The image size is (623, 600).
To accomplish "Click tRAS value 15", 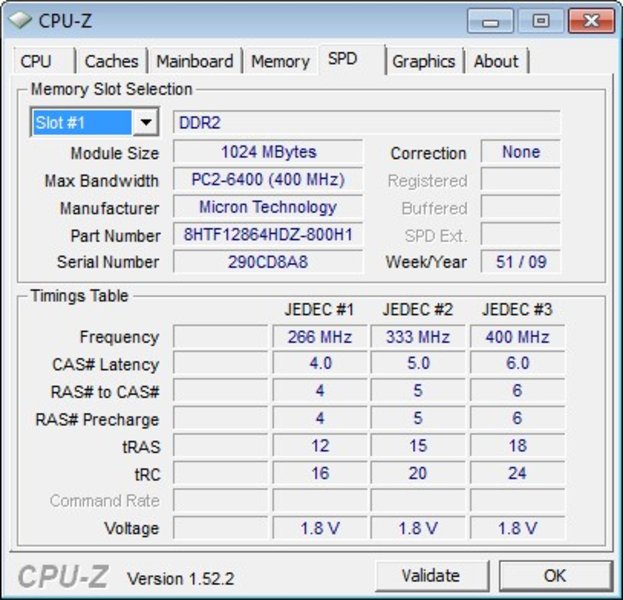I will pyautogui.click(x=418, y=445).
